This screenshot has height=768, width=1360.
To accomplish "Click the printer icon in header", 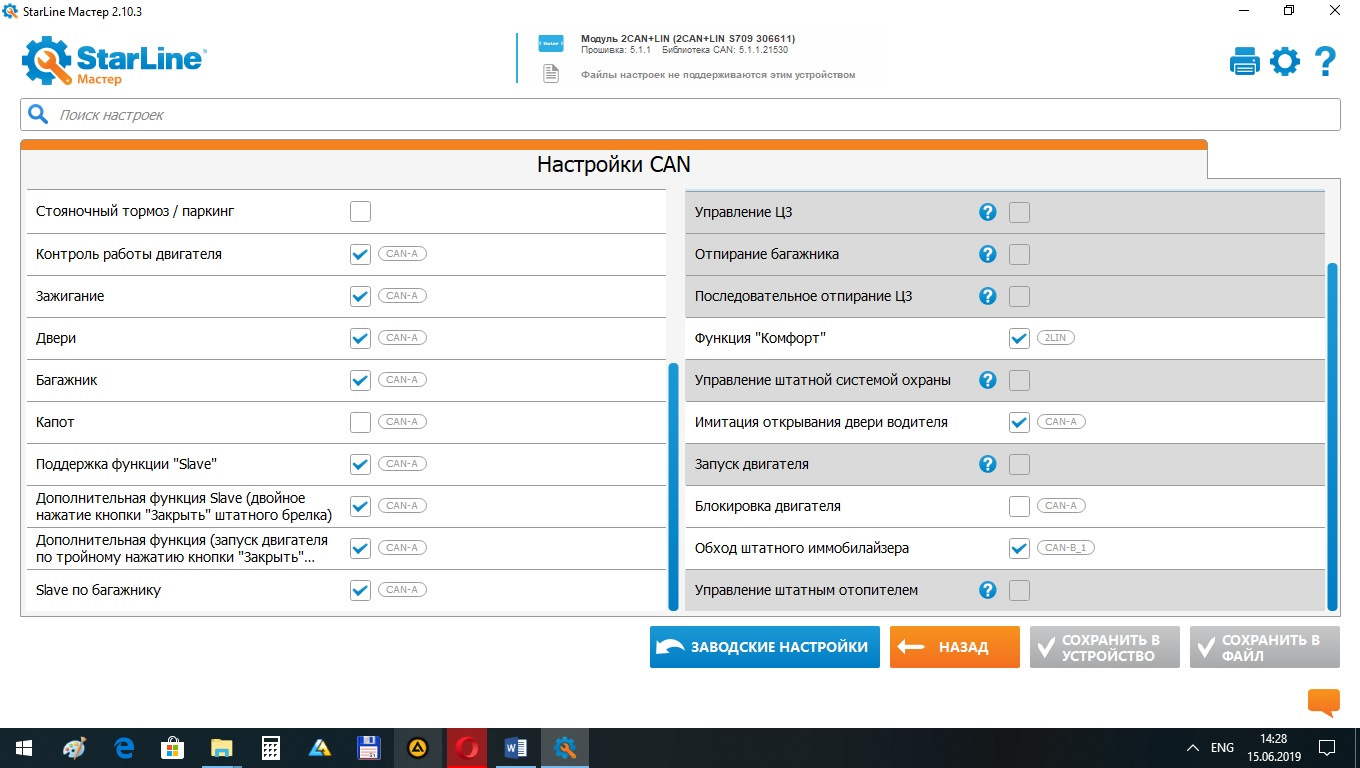I will pos(1245,62).
